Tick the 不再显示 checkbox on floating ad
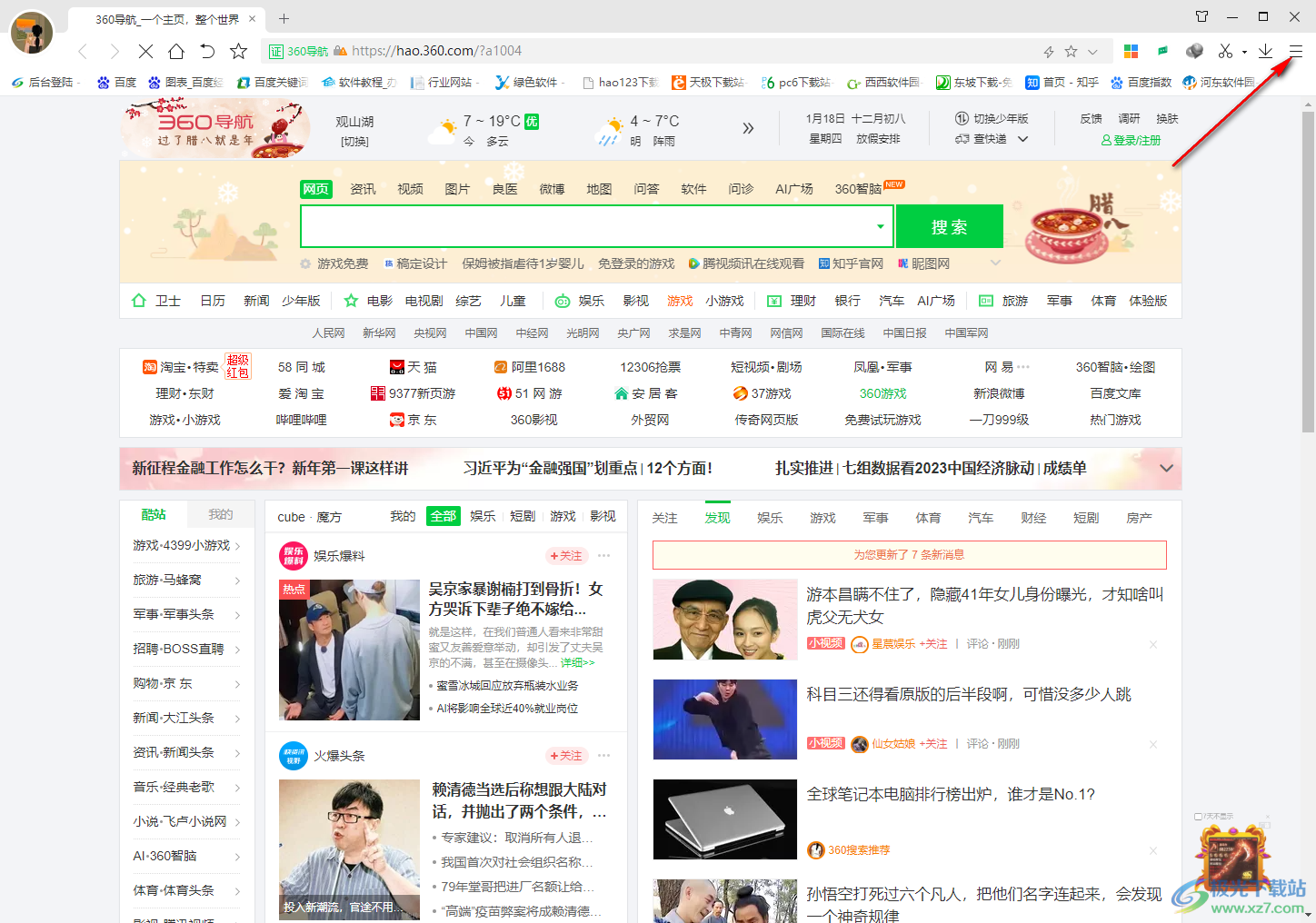1316x923 pixels. coord(1199,817)
